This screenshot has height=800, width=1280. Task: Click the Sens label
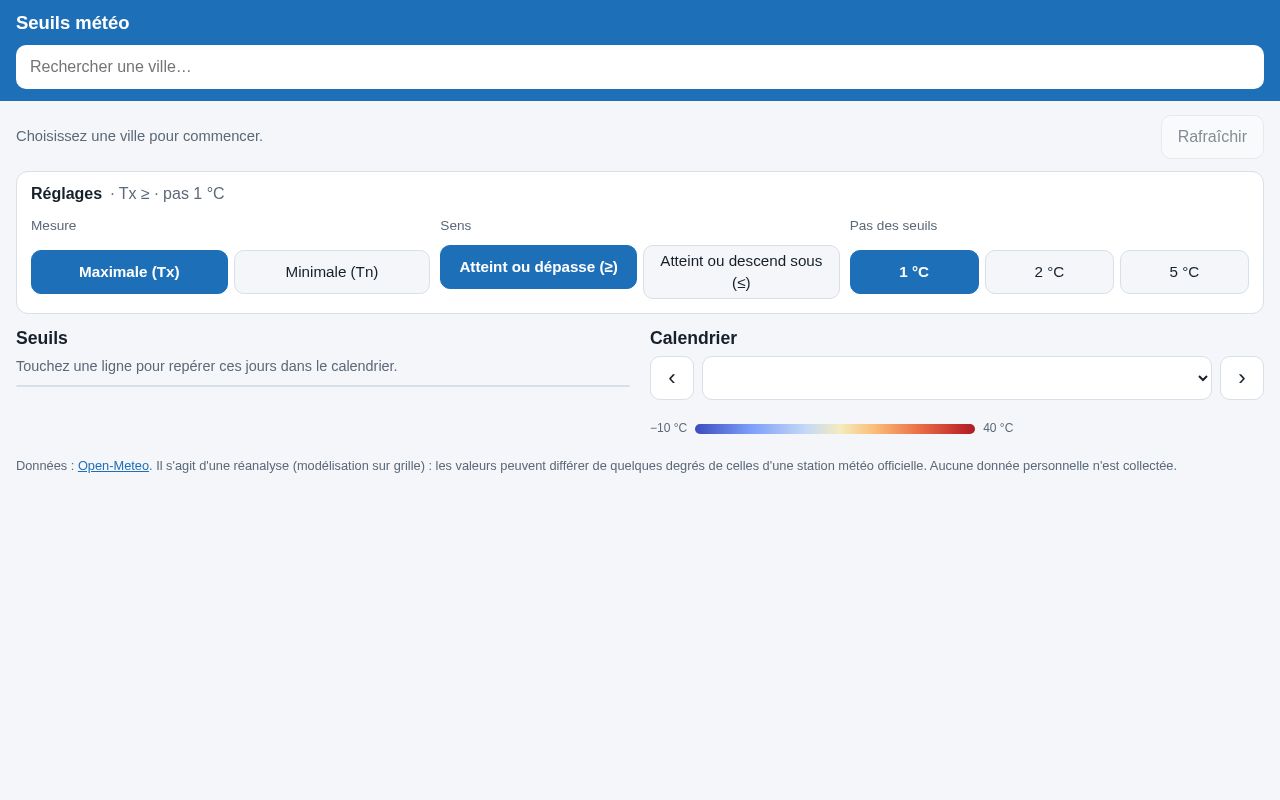456,226
